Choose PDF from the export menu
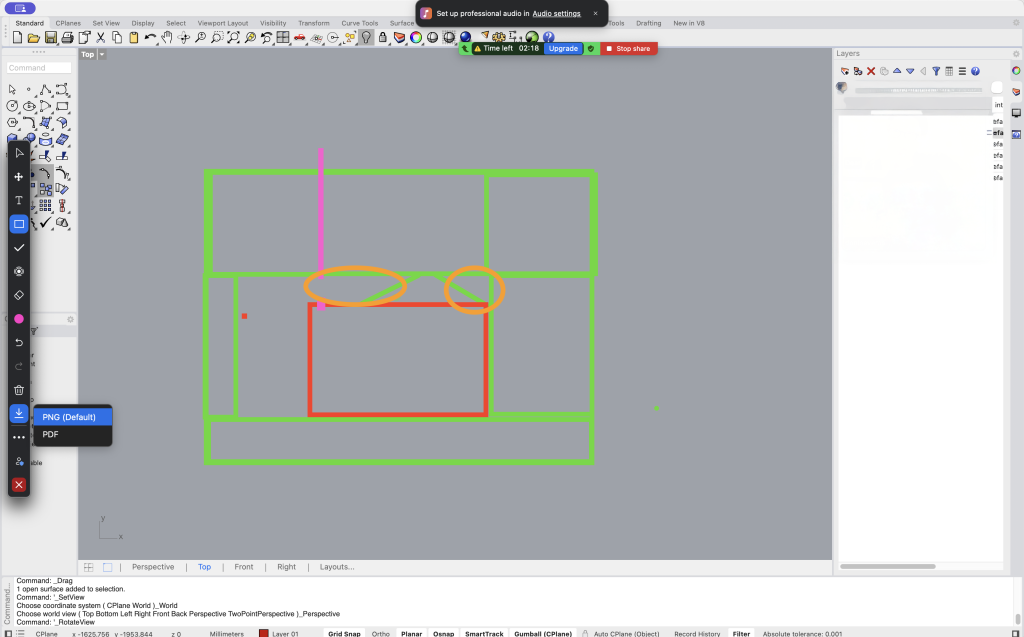This screenshot has height=637, width=1024. click(x=51, y=434)
